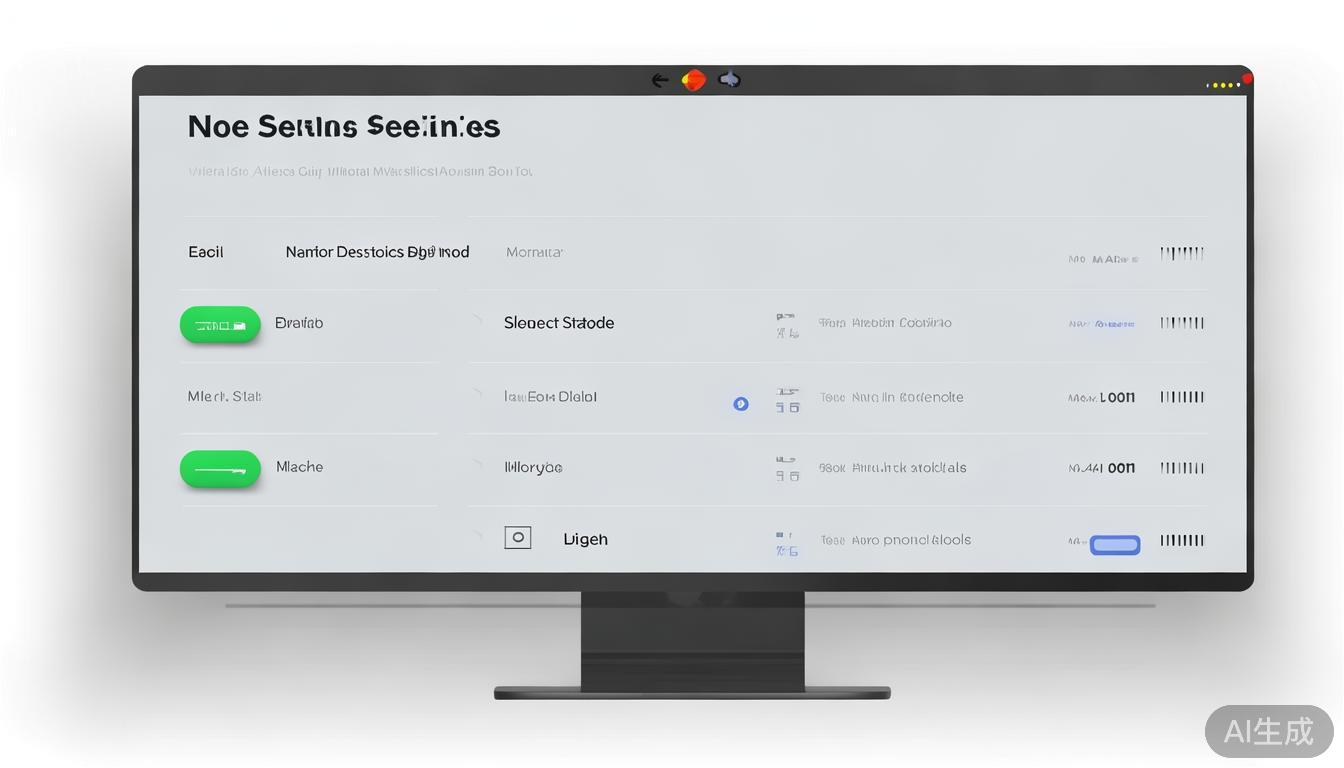Image resolution: width=1344 pixels, height=768 pixels.
Task: Click the blue grid icon in the Ligeh row
Action: pos(787,544)
